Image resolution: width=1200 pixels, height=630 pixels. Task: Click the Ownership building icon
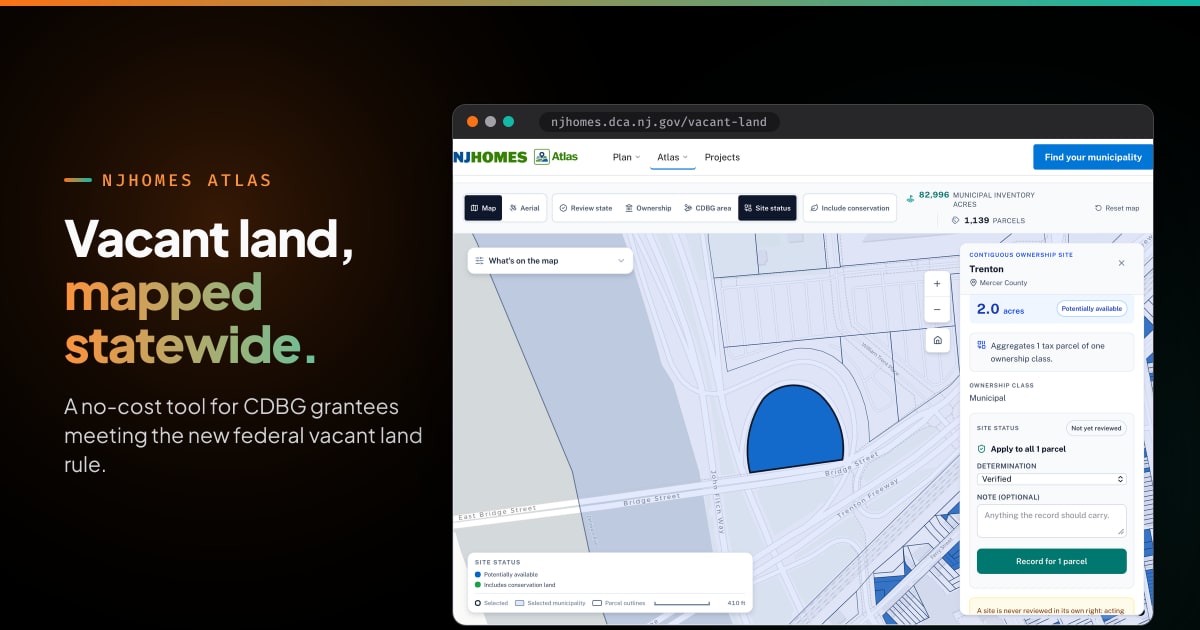pyautogui.click(x=628, y=208)
